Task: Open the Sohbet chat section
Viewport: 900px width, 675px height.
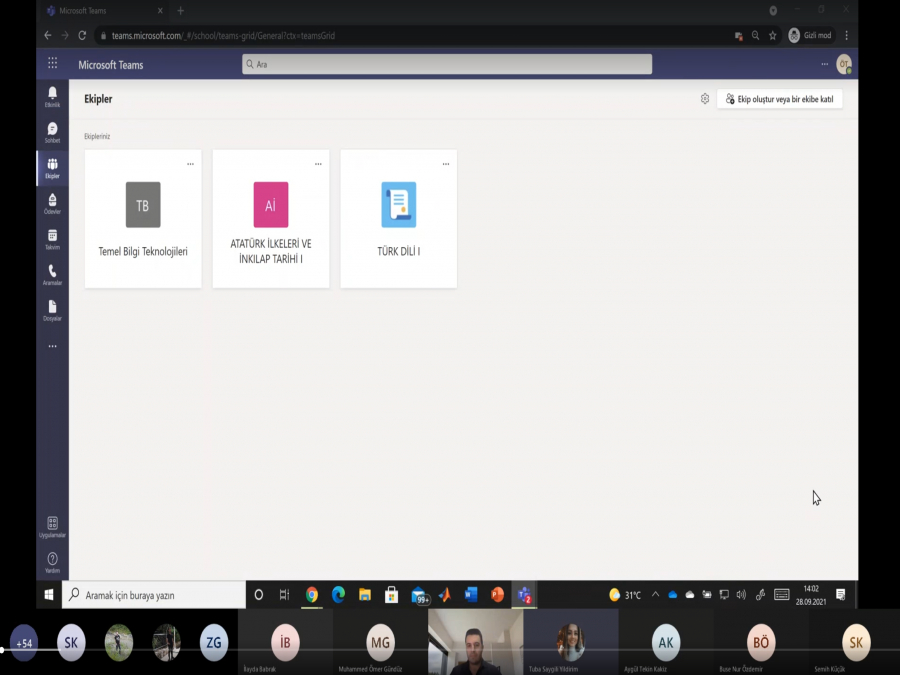Action: (x=52, y=133)
